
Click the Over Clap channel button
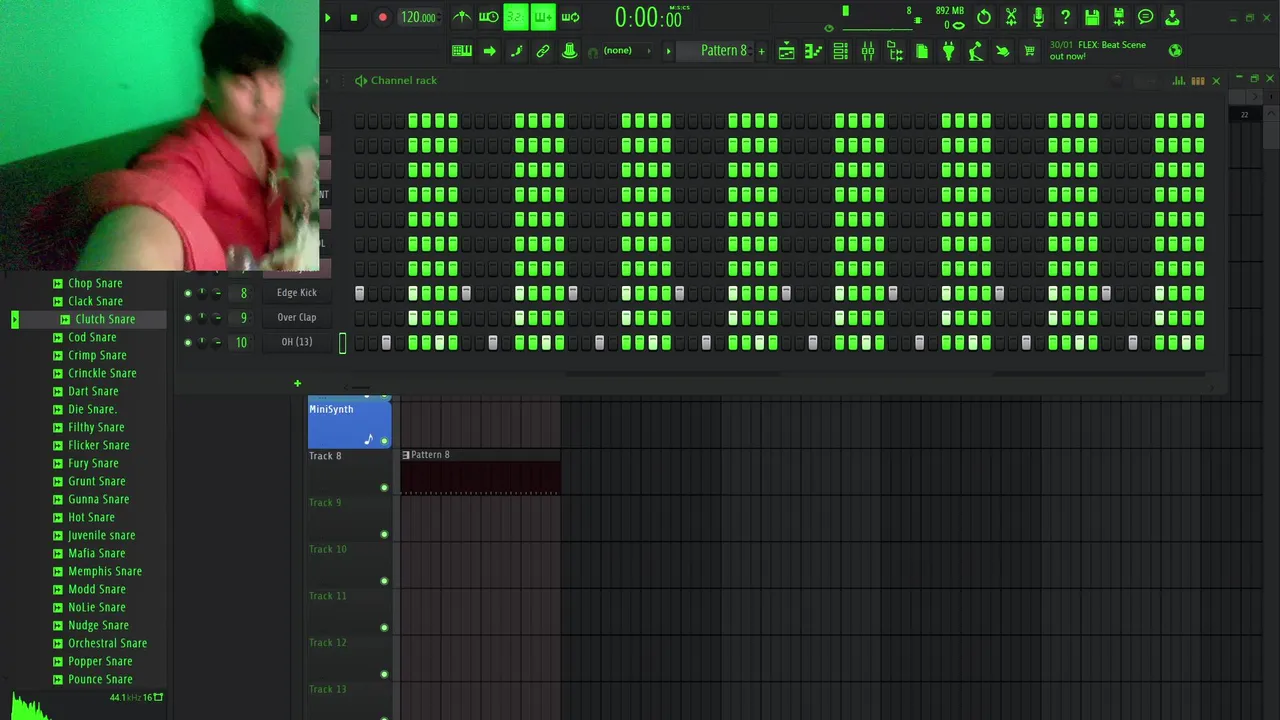click(x=296, y=317)
